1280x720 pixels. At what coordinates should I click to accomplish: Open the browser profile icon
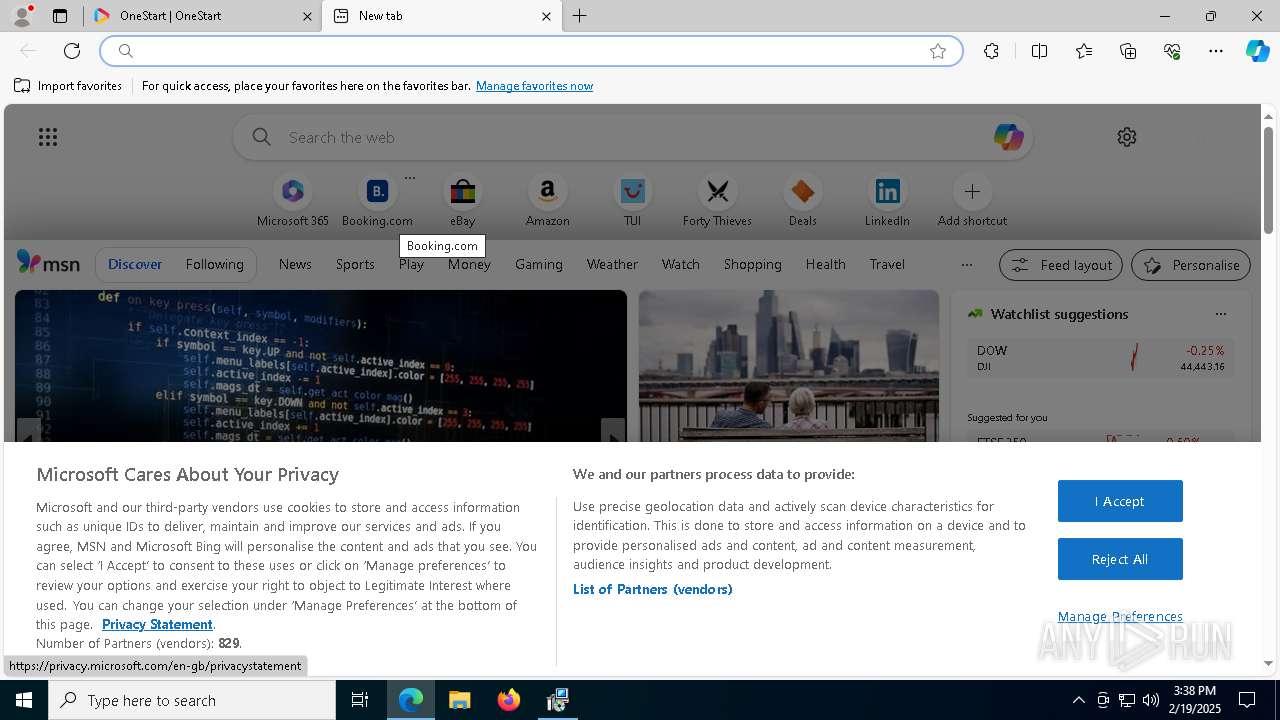[22, 16]
